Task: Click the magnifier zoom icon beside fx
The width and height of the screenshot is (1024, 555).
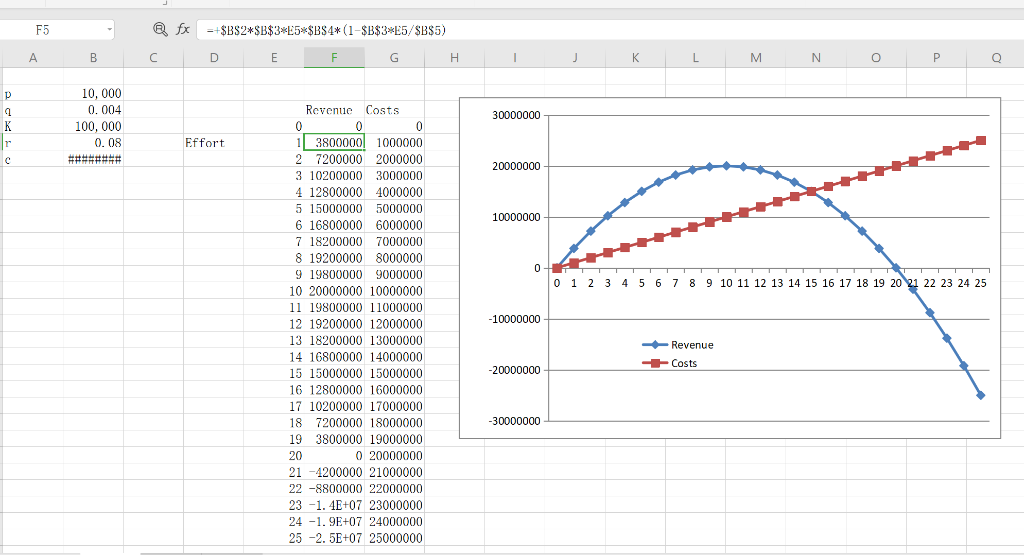Action: coord(160,29)
